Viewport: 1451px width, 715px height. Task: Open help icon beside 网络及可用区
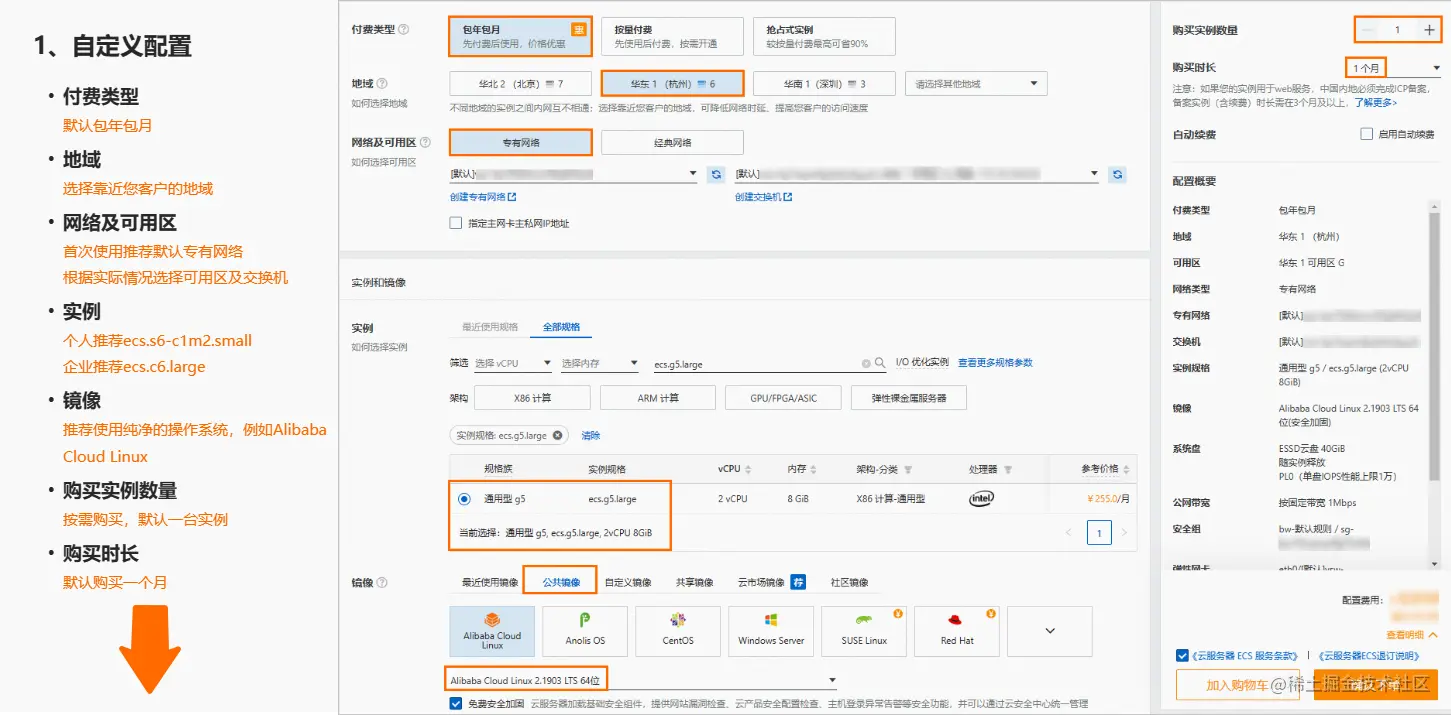[x=425, y=143]
